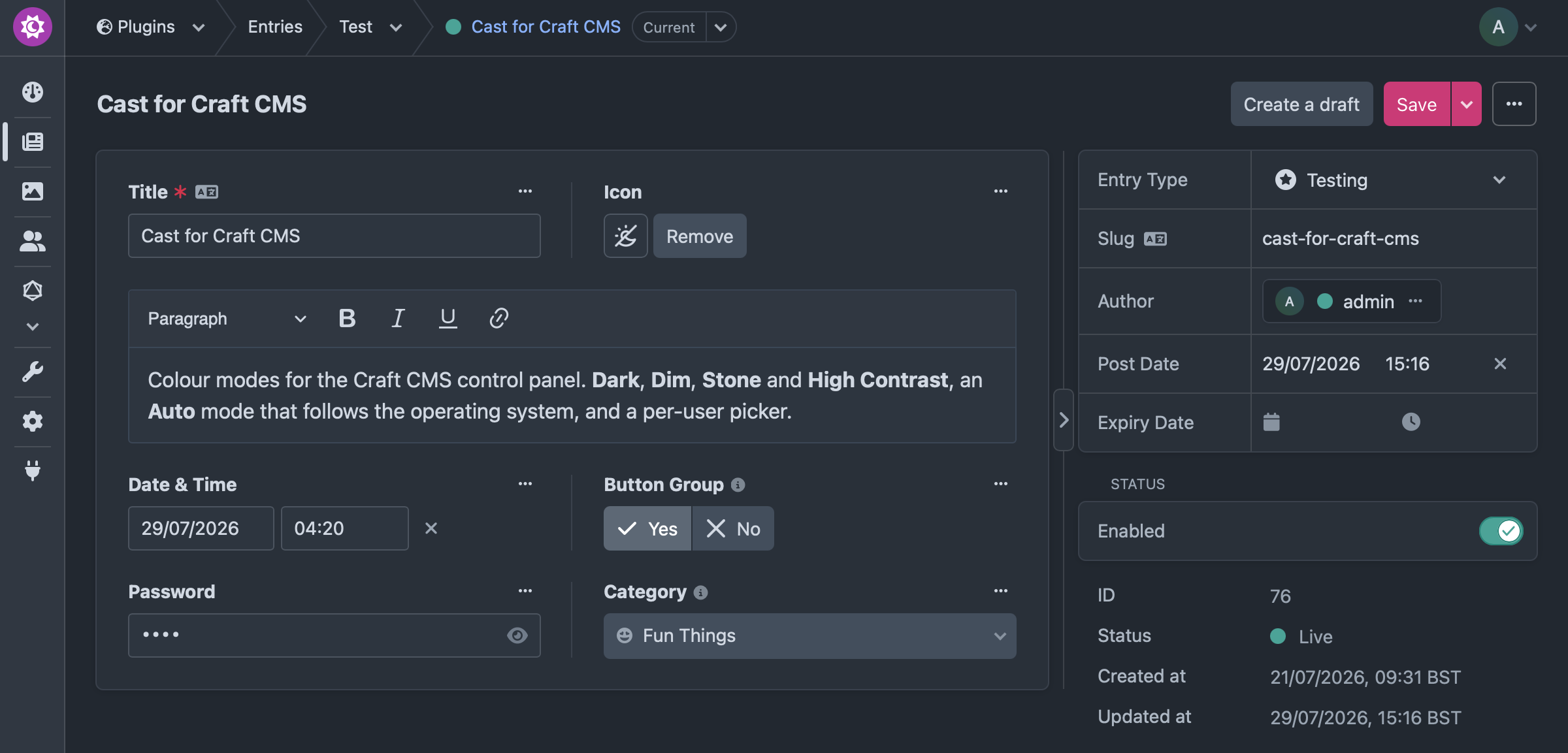1568x753 pixels.
Task: Edit the 04:20 time field
Action: pos(345,528)
